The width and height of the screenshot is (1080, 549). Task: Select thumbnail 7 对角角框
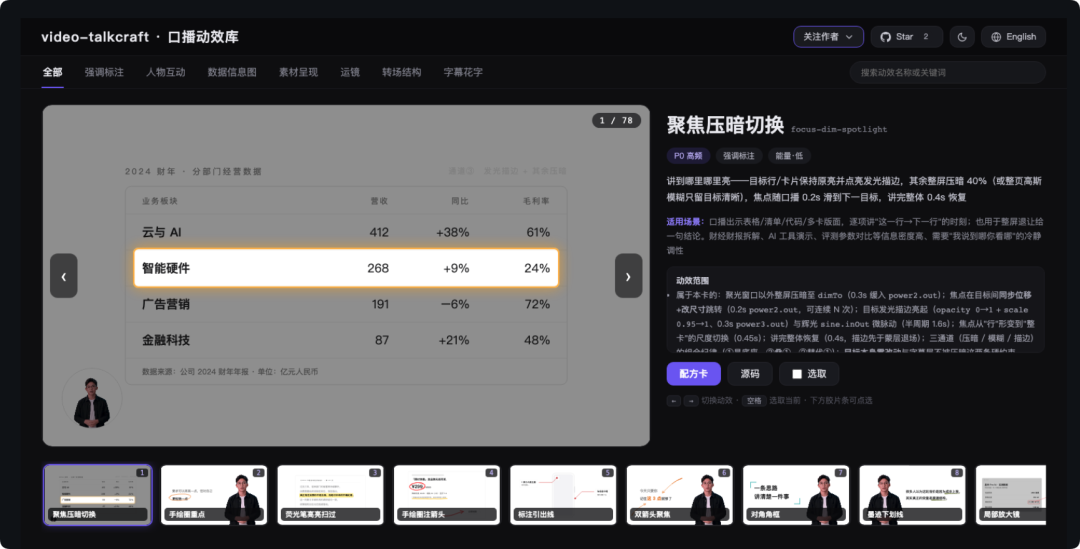point(796,495)
